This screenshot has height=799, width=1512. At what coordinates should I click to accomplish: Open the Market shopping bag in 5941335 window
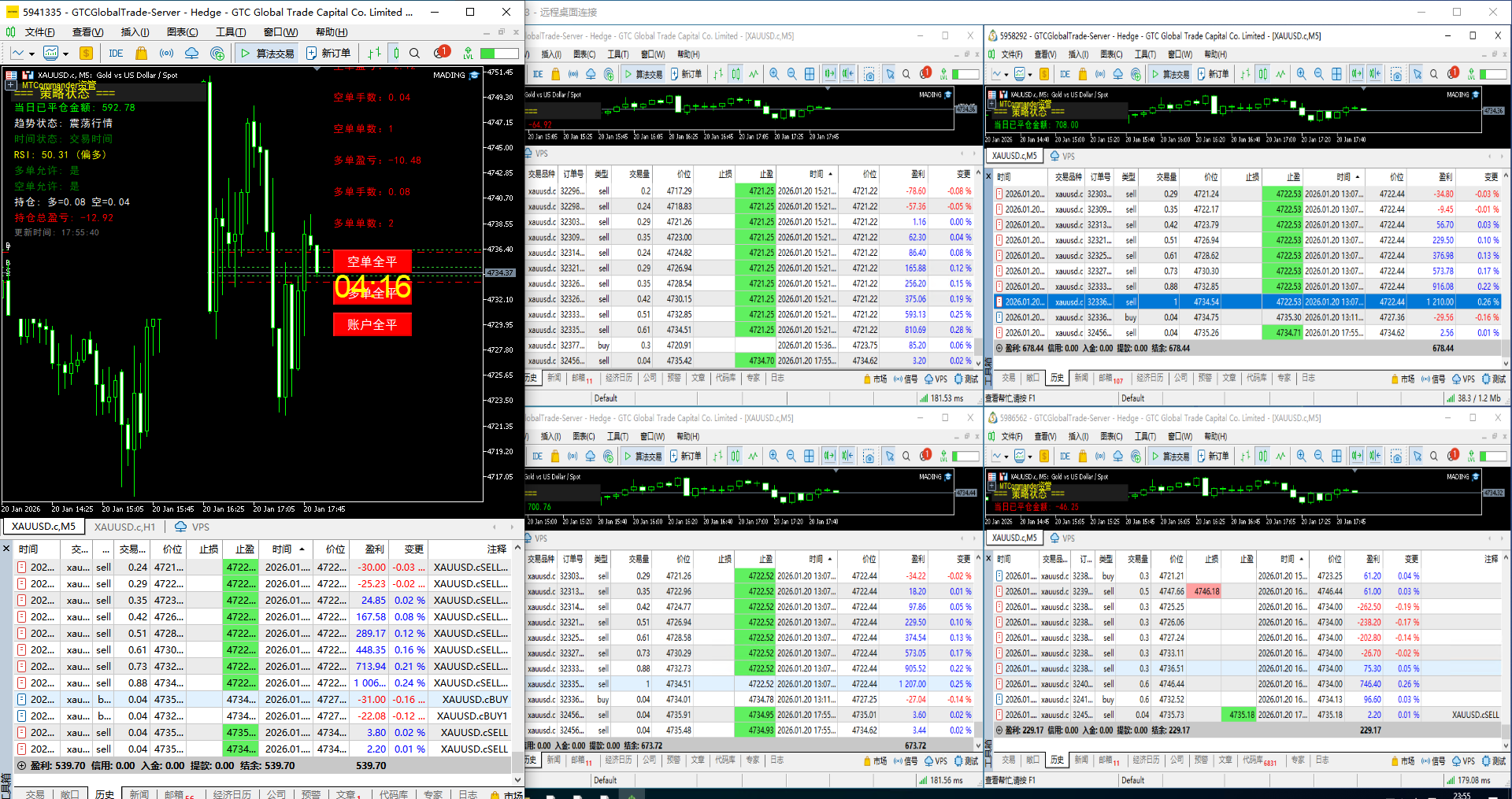click(x=142, y=54)
